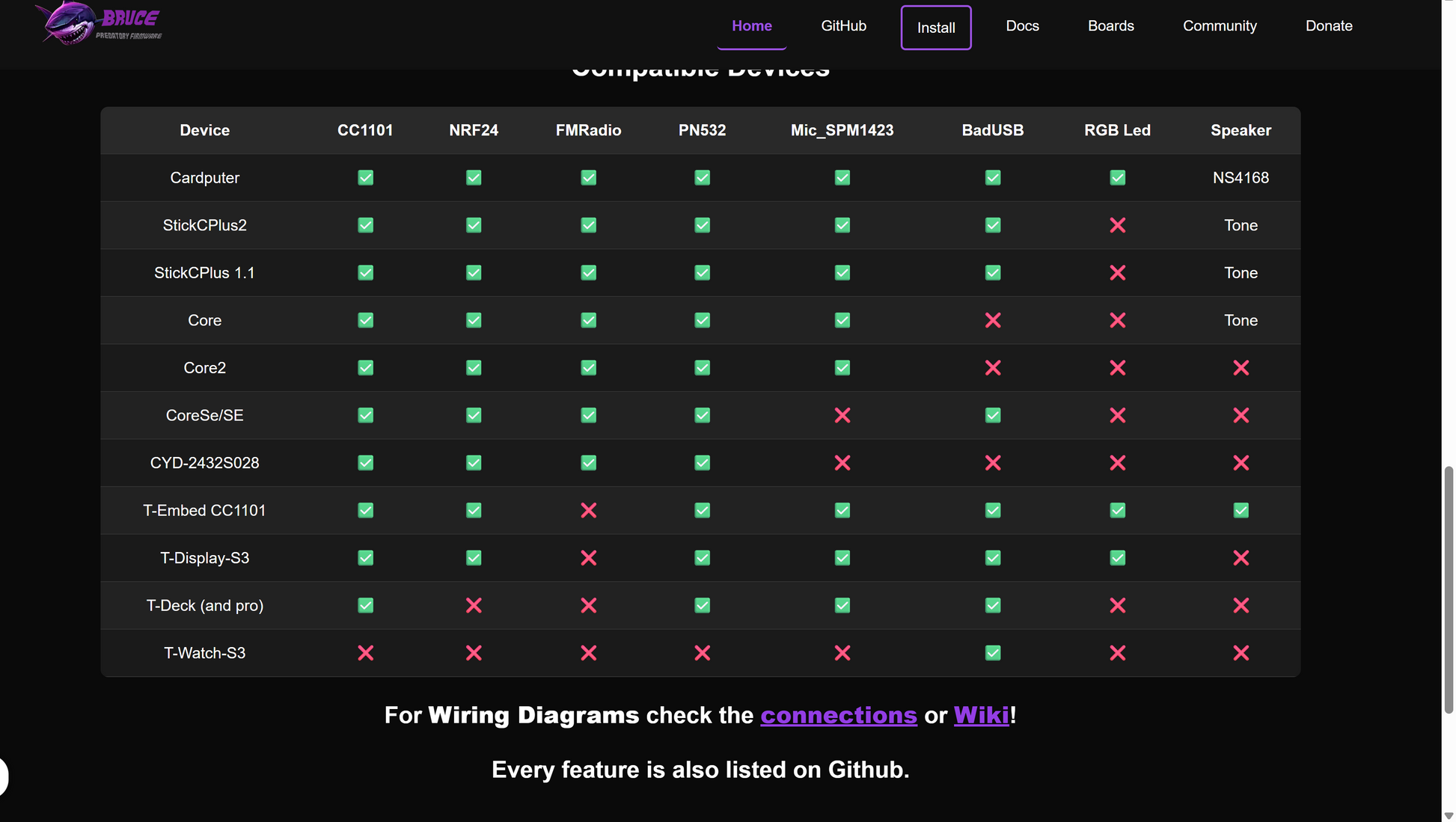Click StickCPlus2 RGB Led red cross
The width and height of the screenshot is (1456, 822).
point(1117,225)
